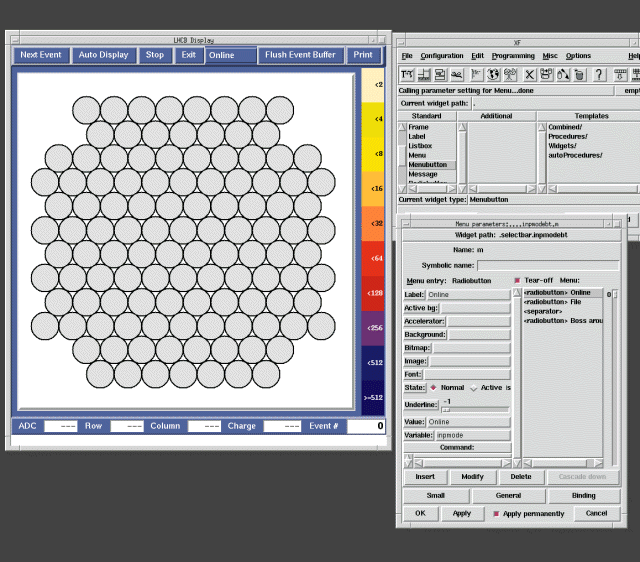Select the Normal state radio button
640x562 pixels.
click(433, 387)
